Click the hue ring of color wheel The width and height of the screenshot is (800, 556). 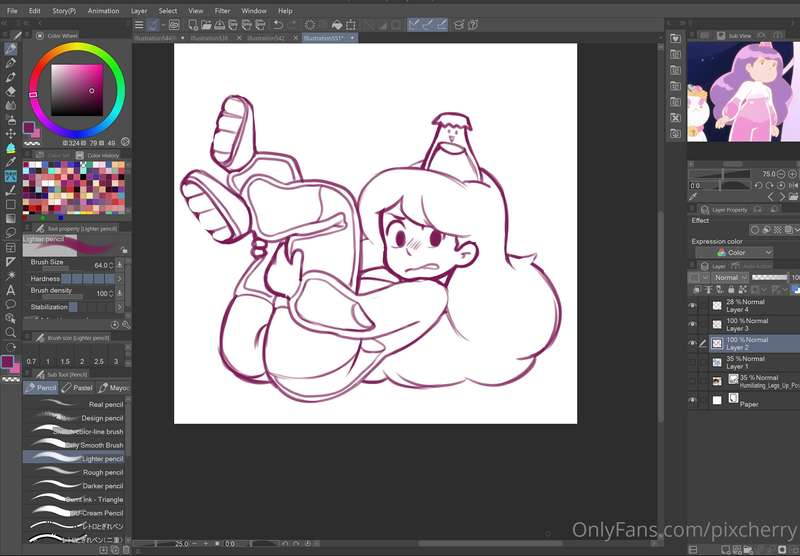click(77, 47)
